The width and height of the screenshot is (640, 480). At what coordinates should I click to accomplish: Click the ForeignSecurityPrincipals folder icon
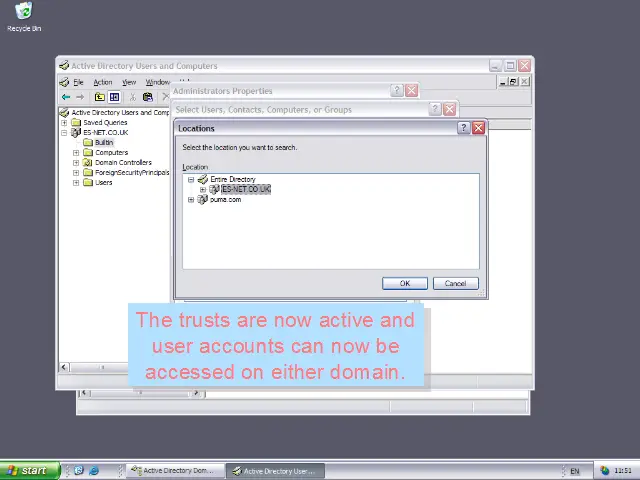88,172
